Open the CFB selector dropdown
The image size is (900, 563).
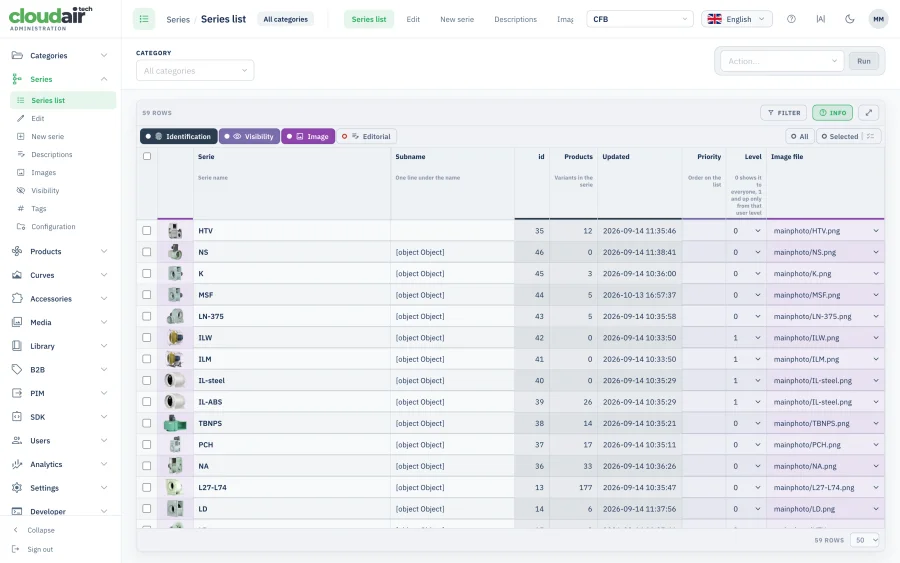(639, 19)
